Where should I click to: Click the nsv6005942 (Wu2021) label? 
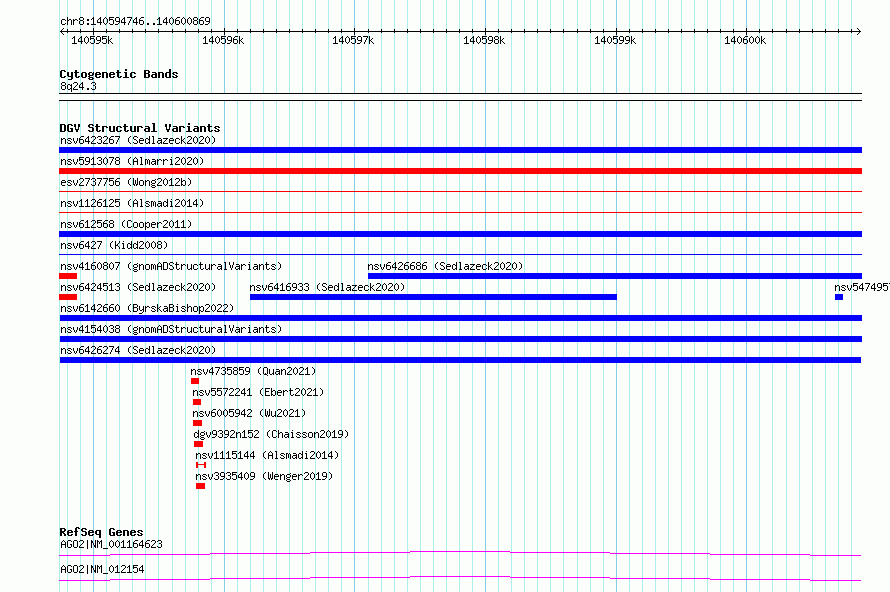(x=249, y=413)
